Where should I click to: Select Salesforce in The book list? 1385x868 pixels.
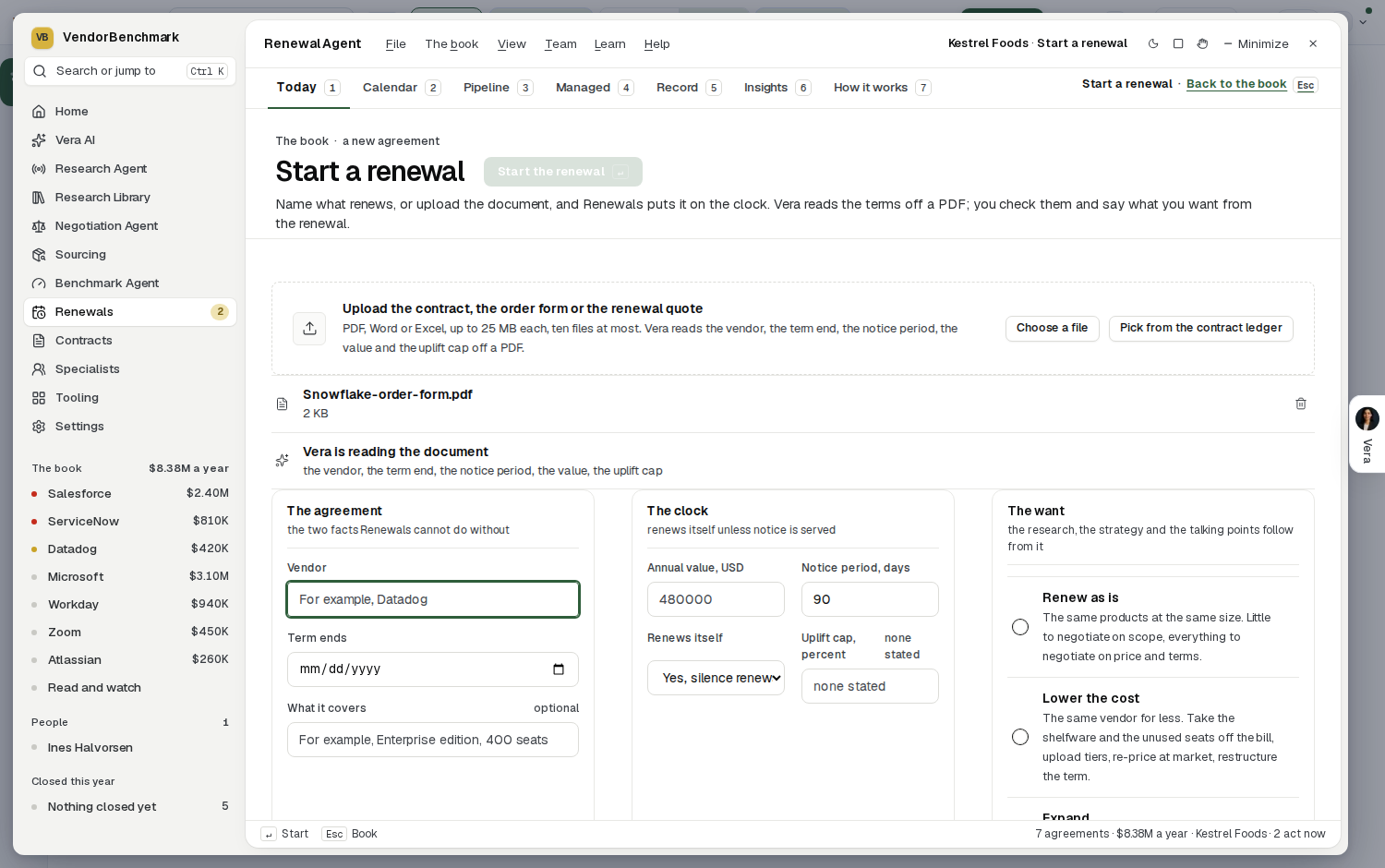pos(129,494)
